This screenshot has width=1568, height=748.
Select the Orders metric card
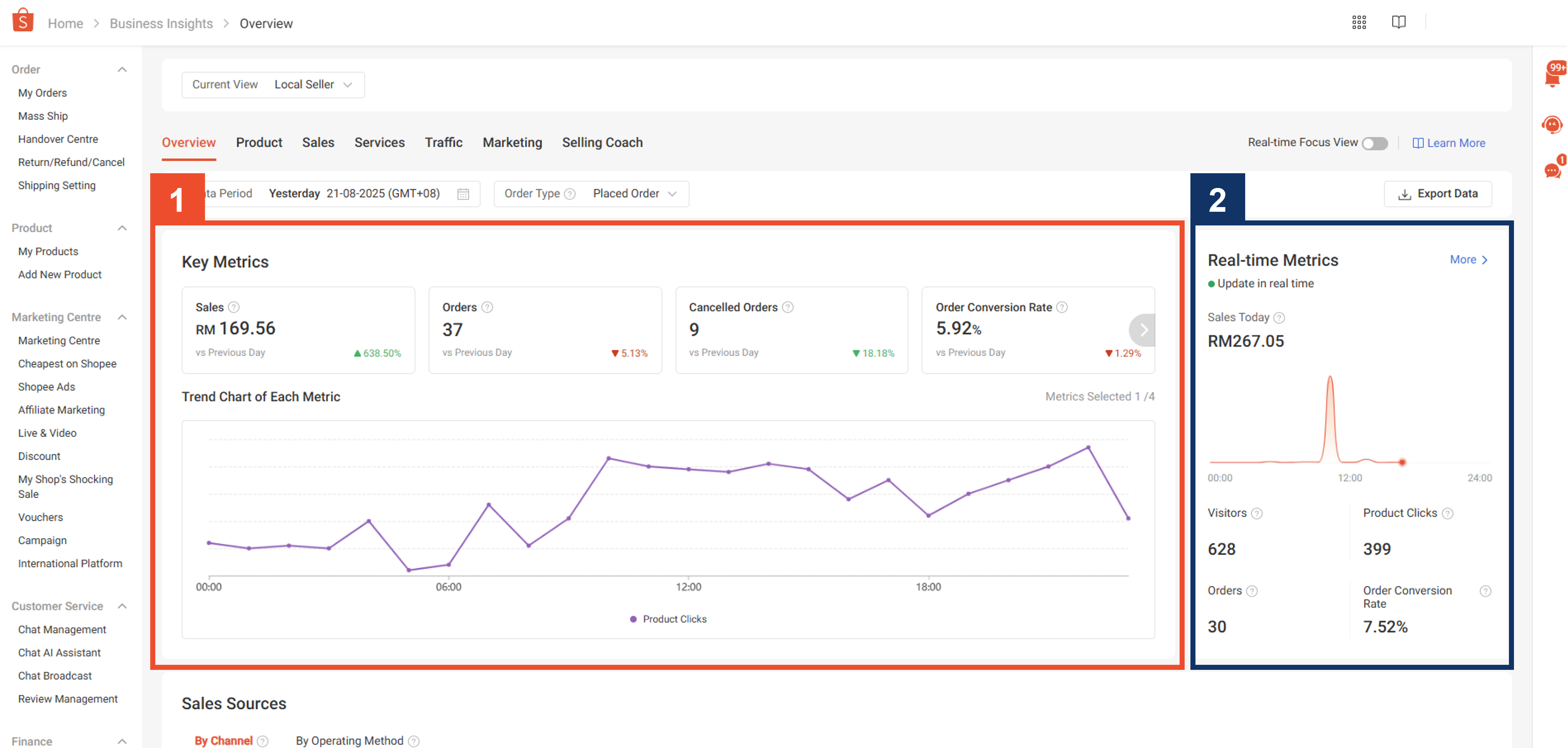pos(545,330)
